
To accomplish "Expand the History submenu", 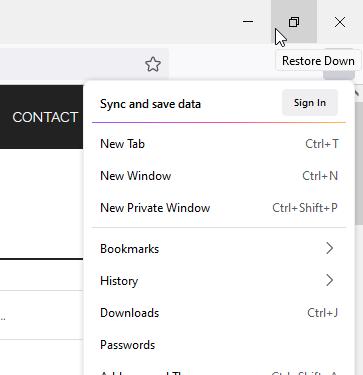I will [x=219, y=281].
